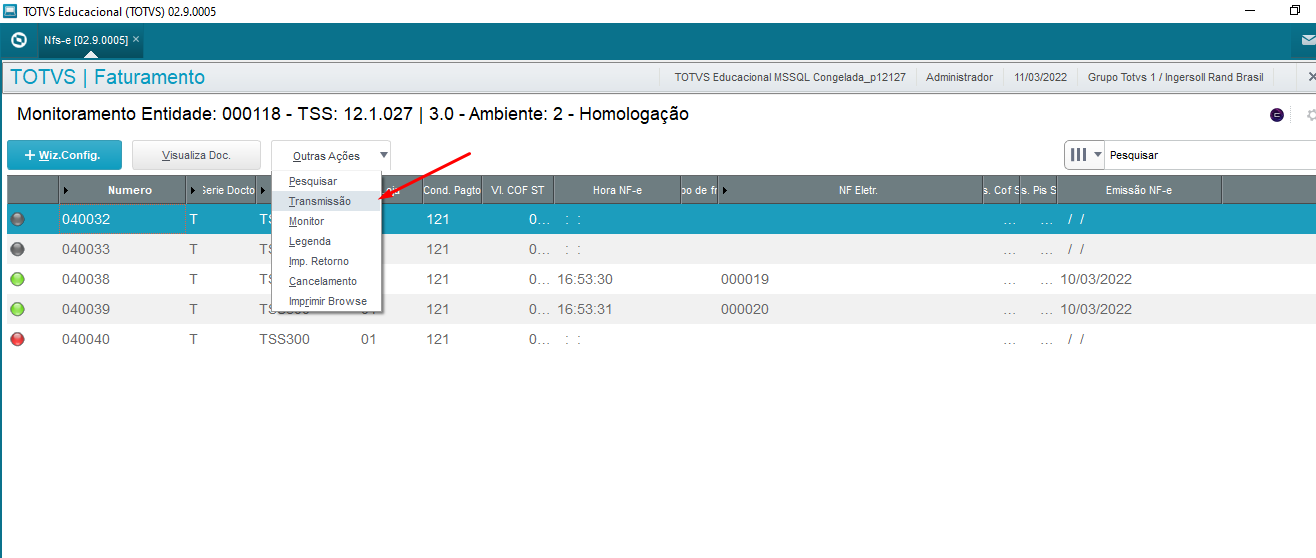1316x558 pixels.
Task: Restore the window using the title bar button
Action: pos(1295,10)
